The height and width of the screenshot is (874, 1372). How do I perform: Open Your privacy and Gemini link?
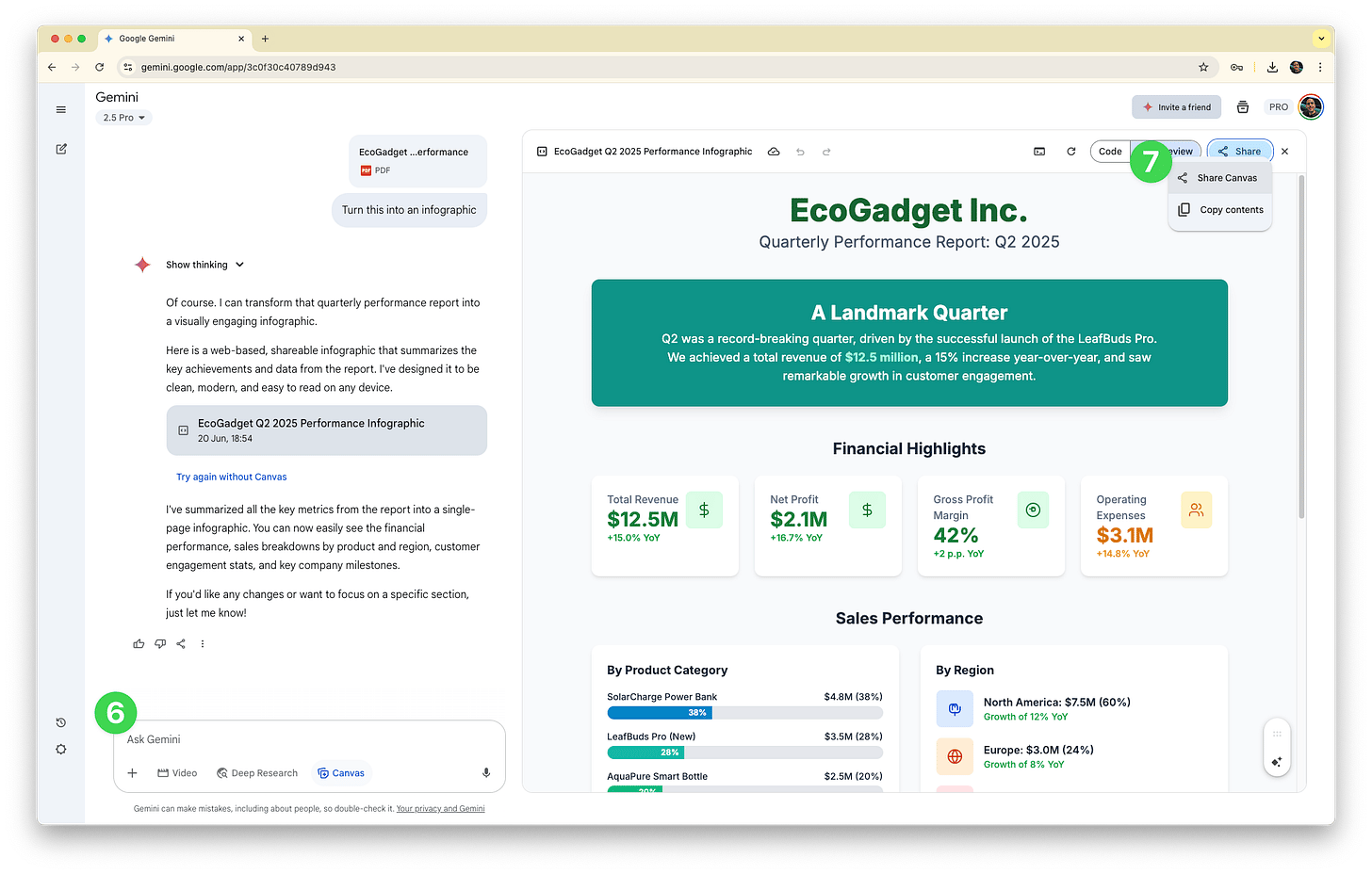(440, 809)
